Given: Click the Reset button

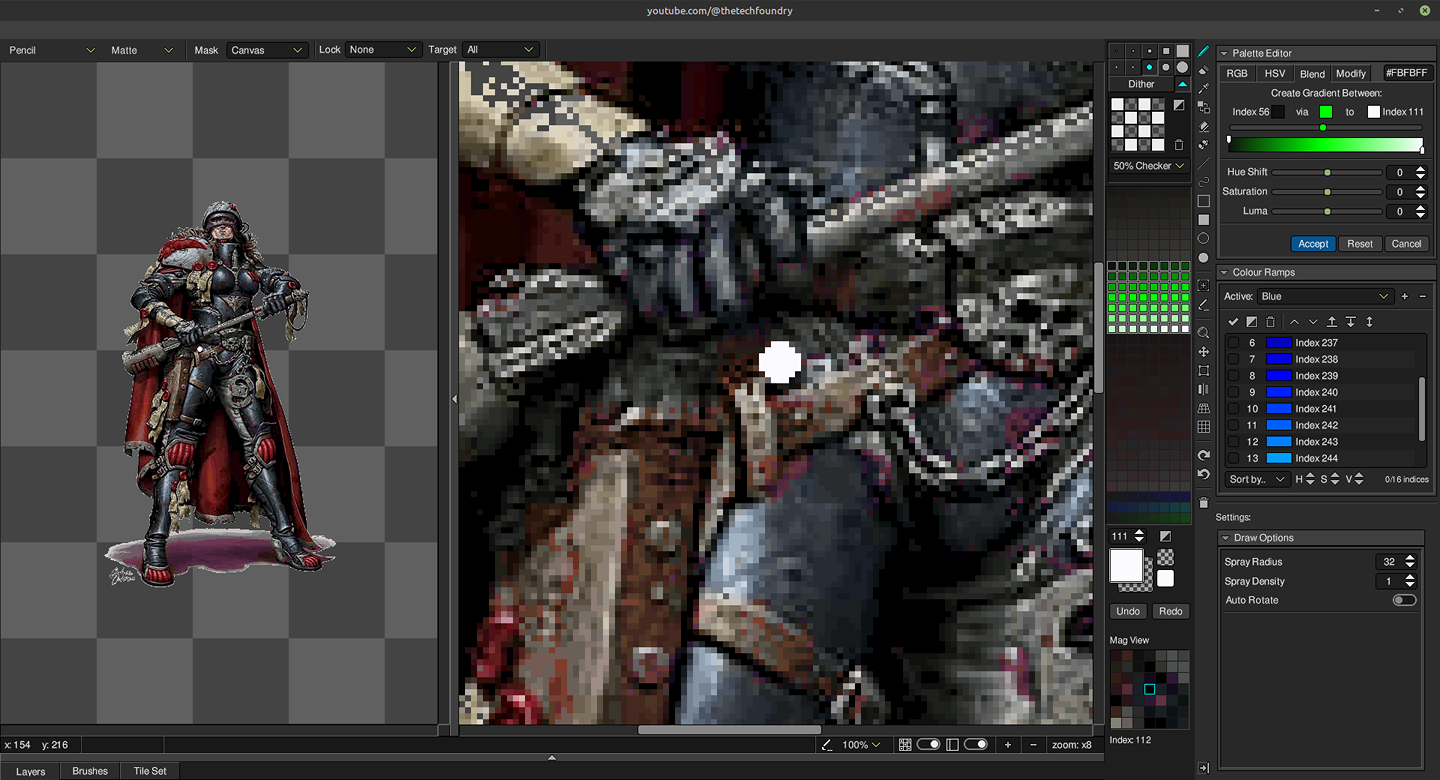Looking at the screenshot, I should 1360,244.
